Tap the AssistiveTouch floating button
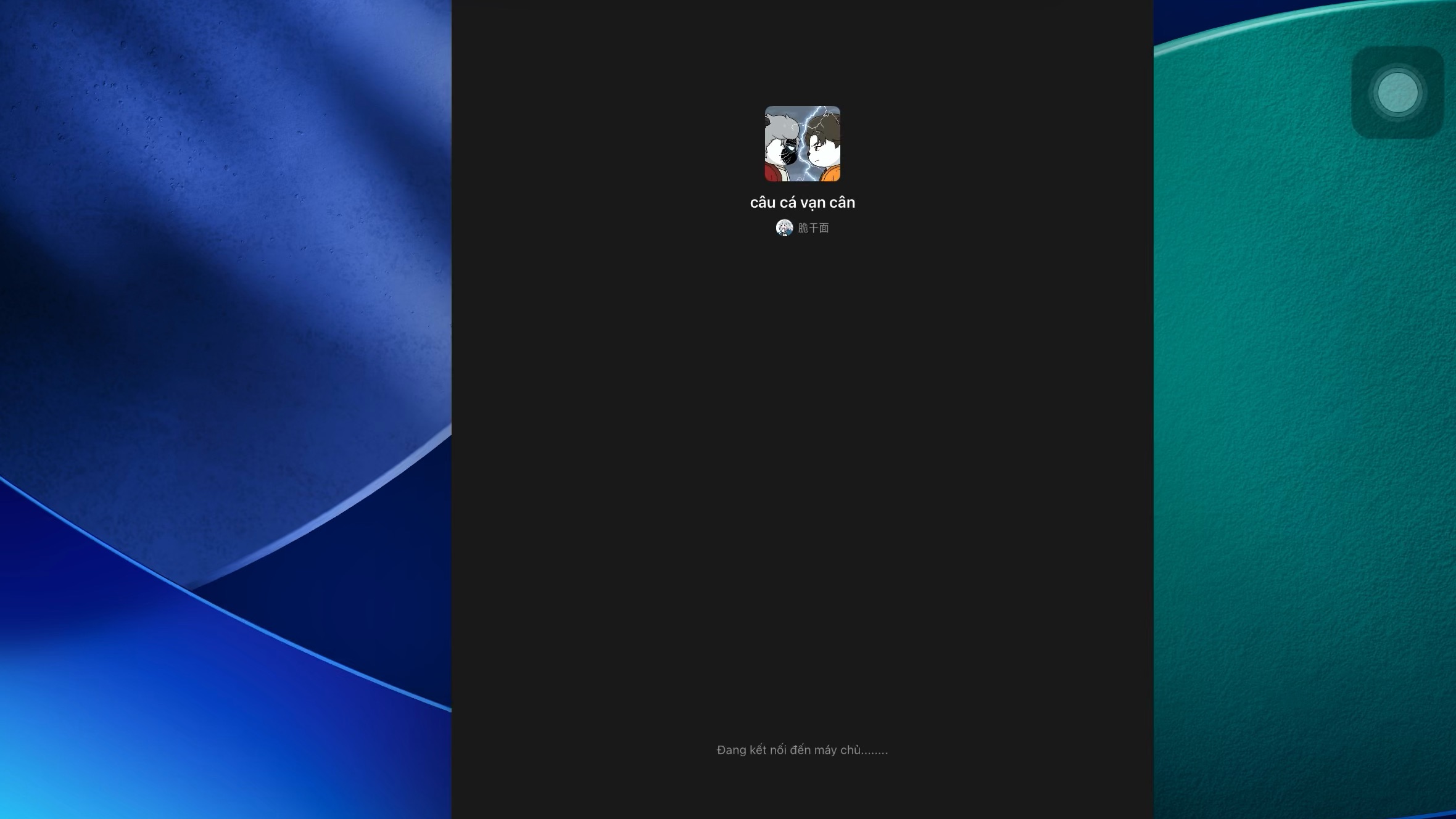Screen dimensions: 1456x819 point(1397,93)
